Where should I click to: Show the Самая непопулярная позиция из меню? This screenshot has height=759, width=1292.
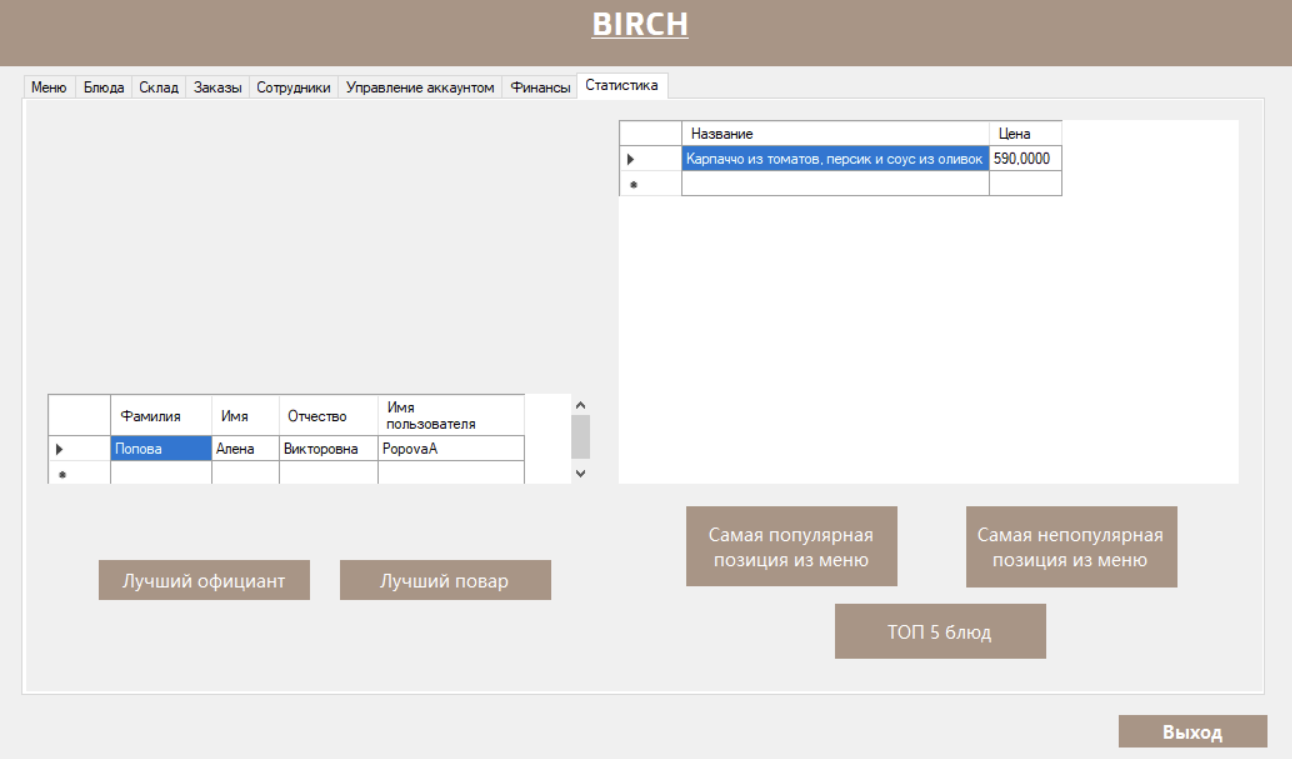[1071, 546]
